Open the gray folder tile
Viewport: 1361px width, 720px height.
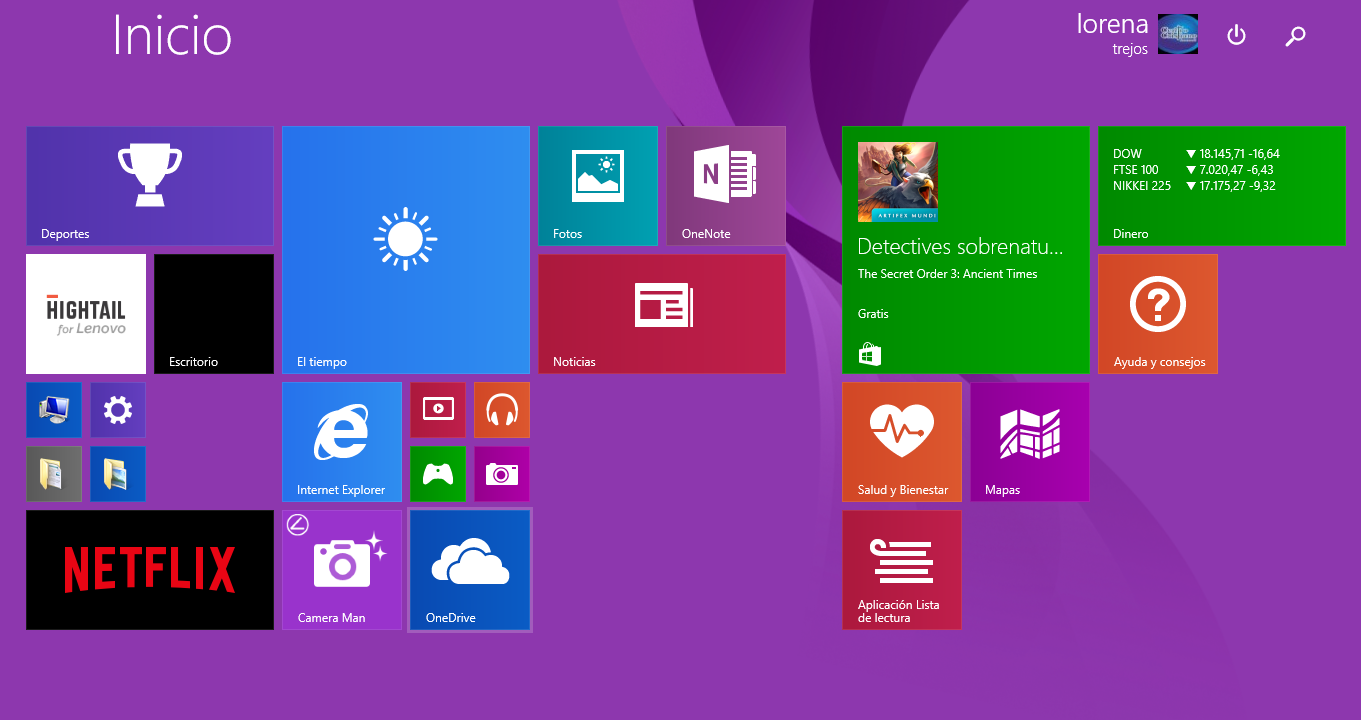click(x=54, y=474)
